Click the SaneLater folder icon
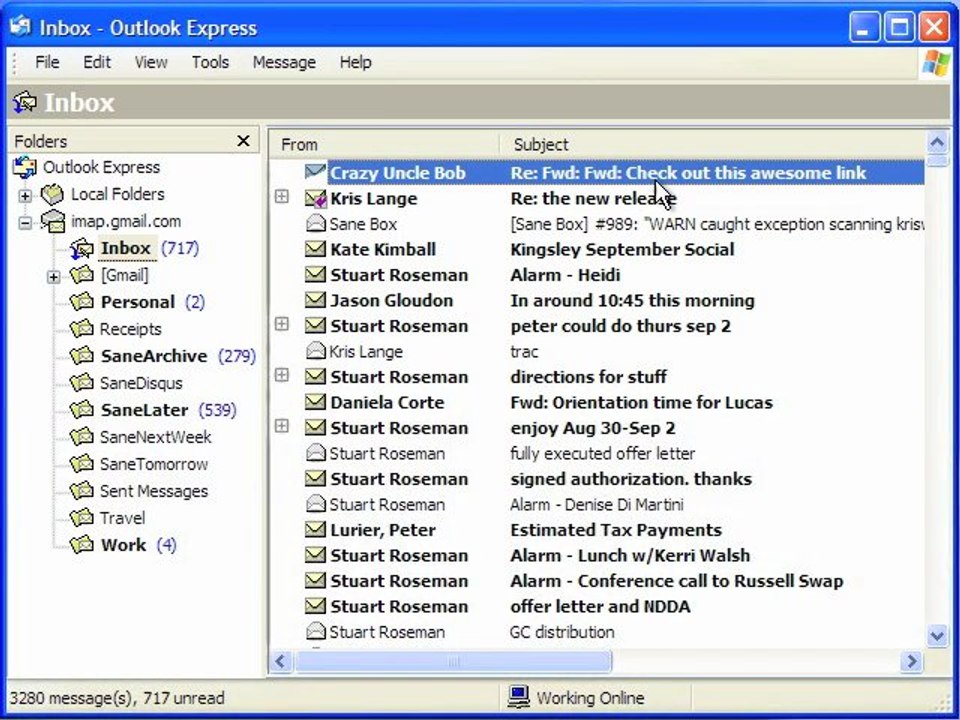The height and width of the screenshot is (720, 960). coord(81,410)
